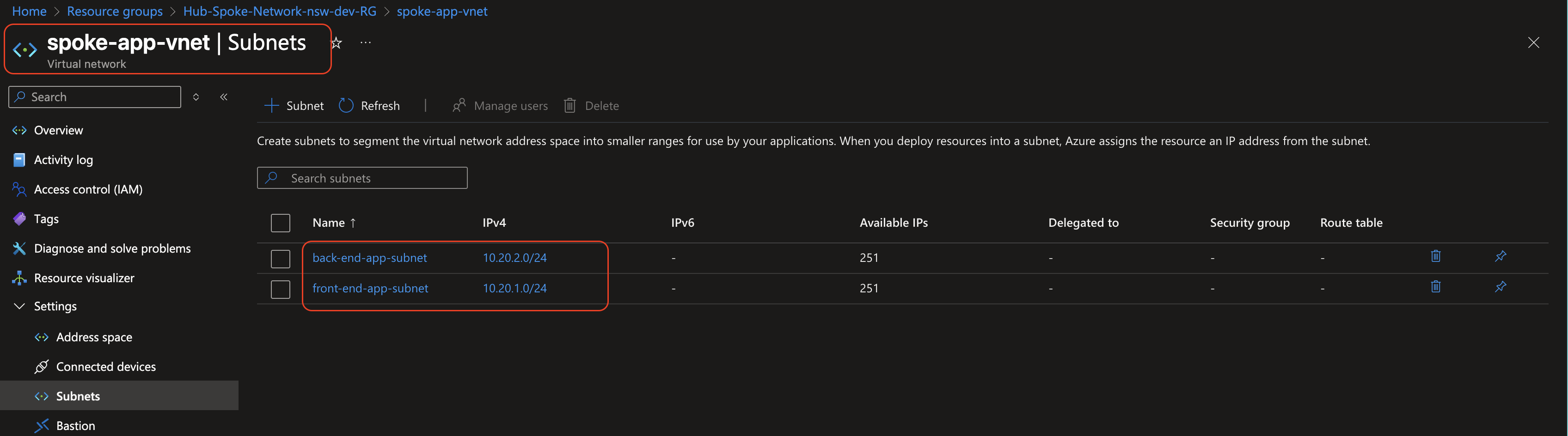Select Diagnose and solve problems
The width and height of the screenshot is (1568, 436).
tap(113, 248)
